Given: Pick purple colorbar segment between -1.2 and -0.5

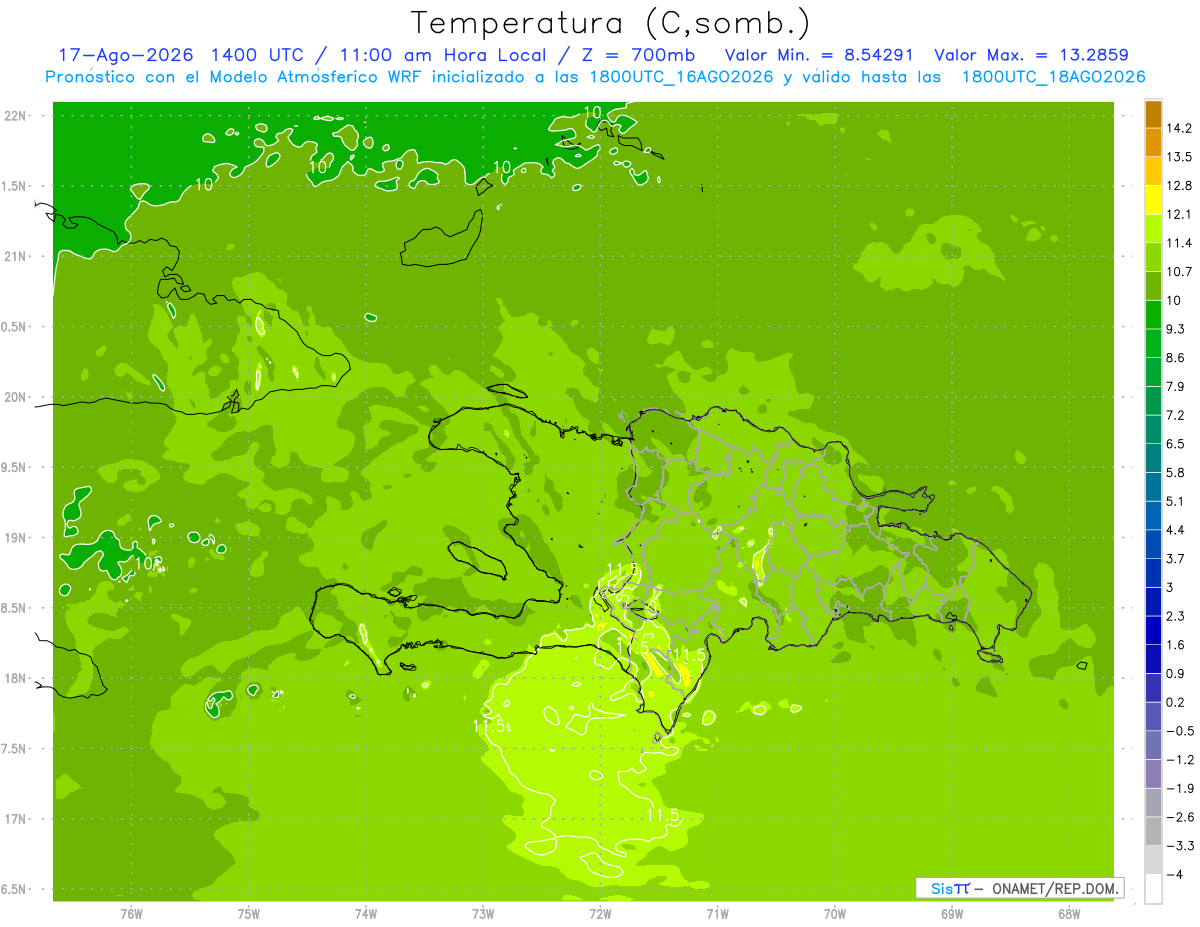Looking at the screenshot, I should click(1153, 745).
